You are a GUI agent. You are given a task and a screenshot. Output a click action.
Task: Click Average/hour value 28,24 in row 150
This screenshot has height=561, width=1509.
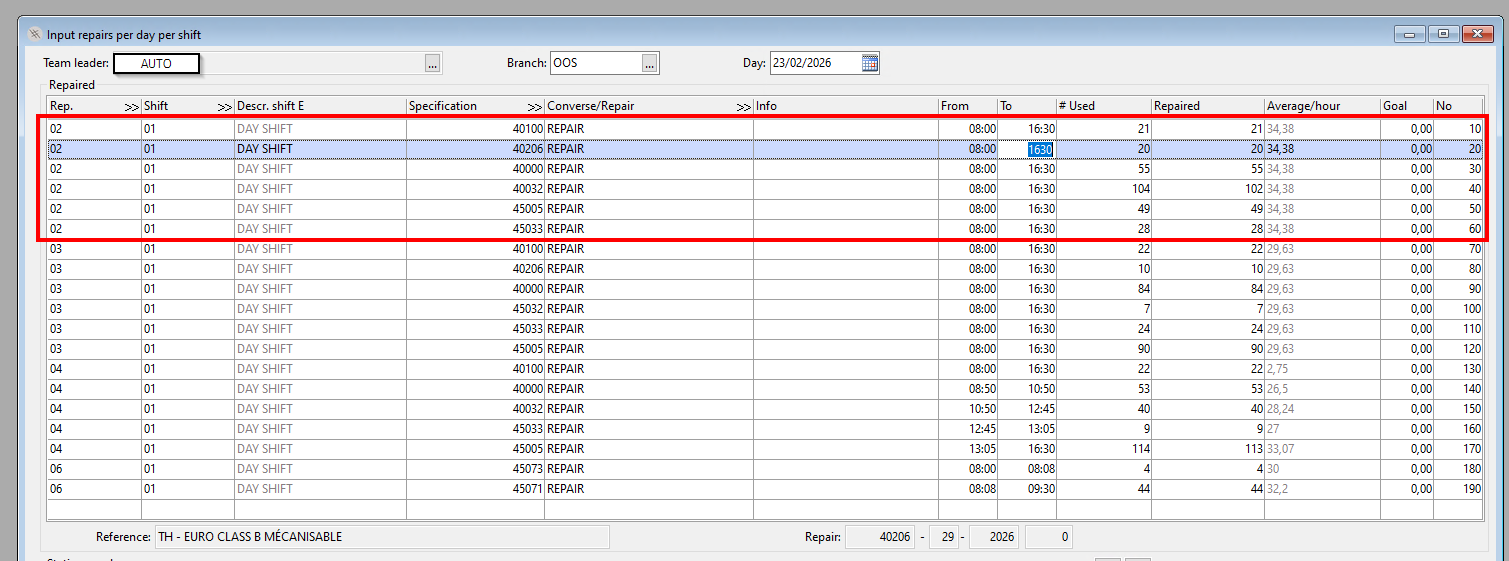[x=1322, y=409]
